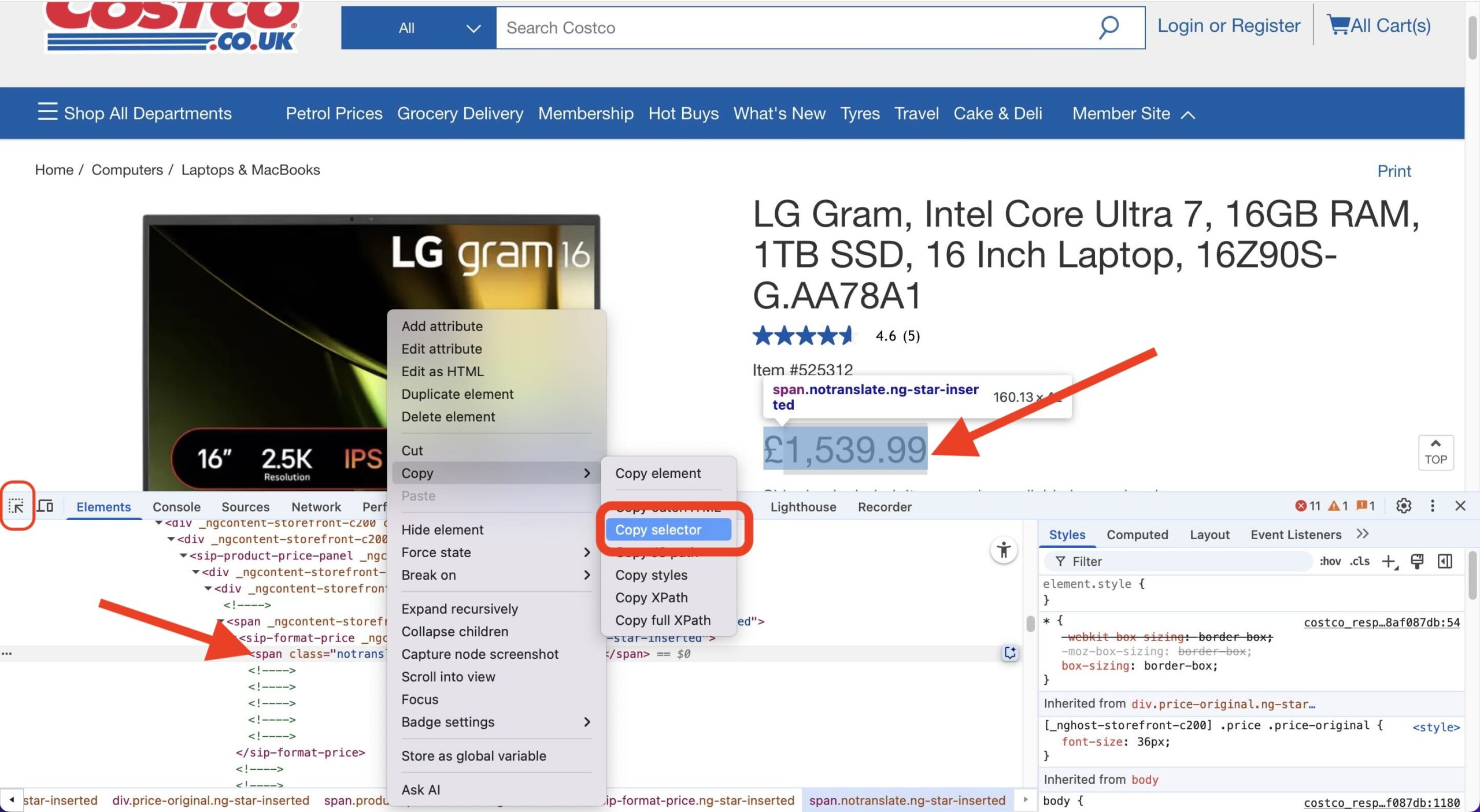This screenshot has height=812, width=1480.
Task: Select Store as global variable
Action: tap(496, 756)
